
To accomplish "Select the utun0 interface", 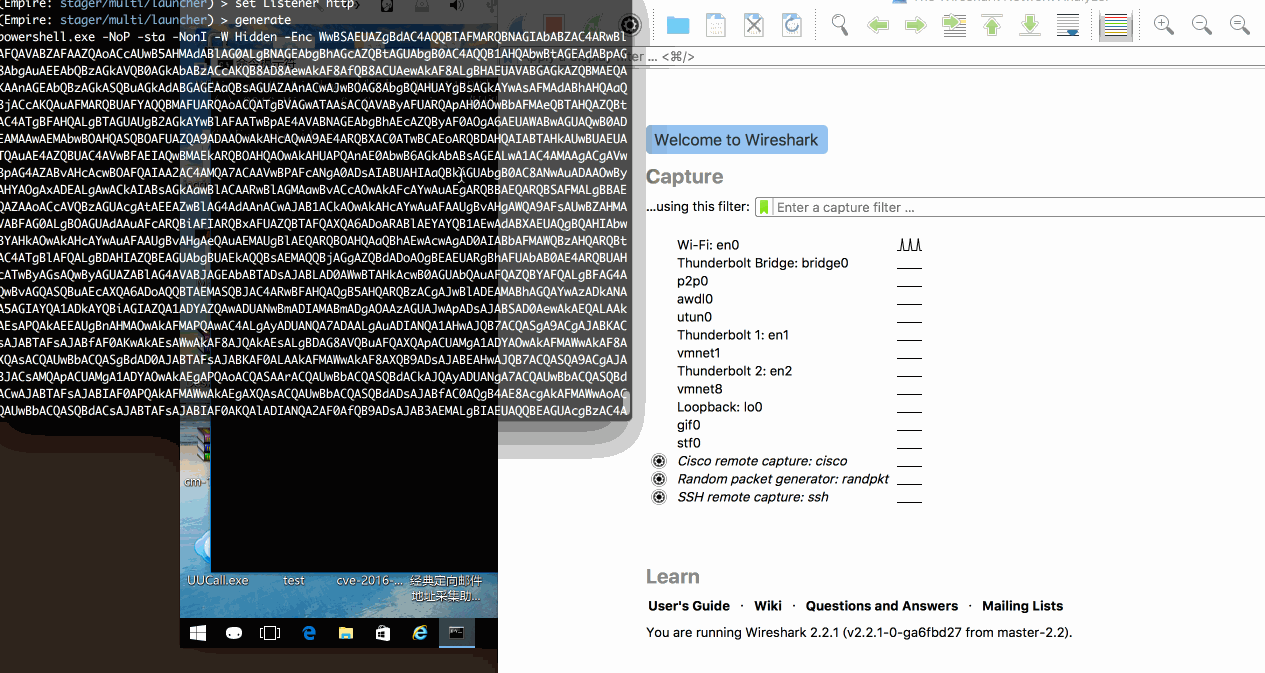I will pos(694,317).
